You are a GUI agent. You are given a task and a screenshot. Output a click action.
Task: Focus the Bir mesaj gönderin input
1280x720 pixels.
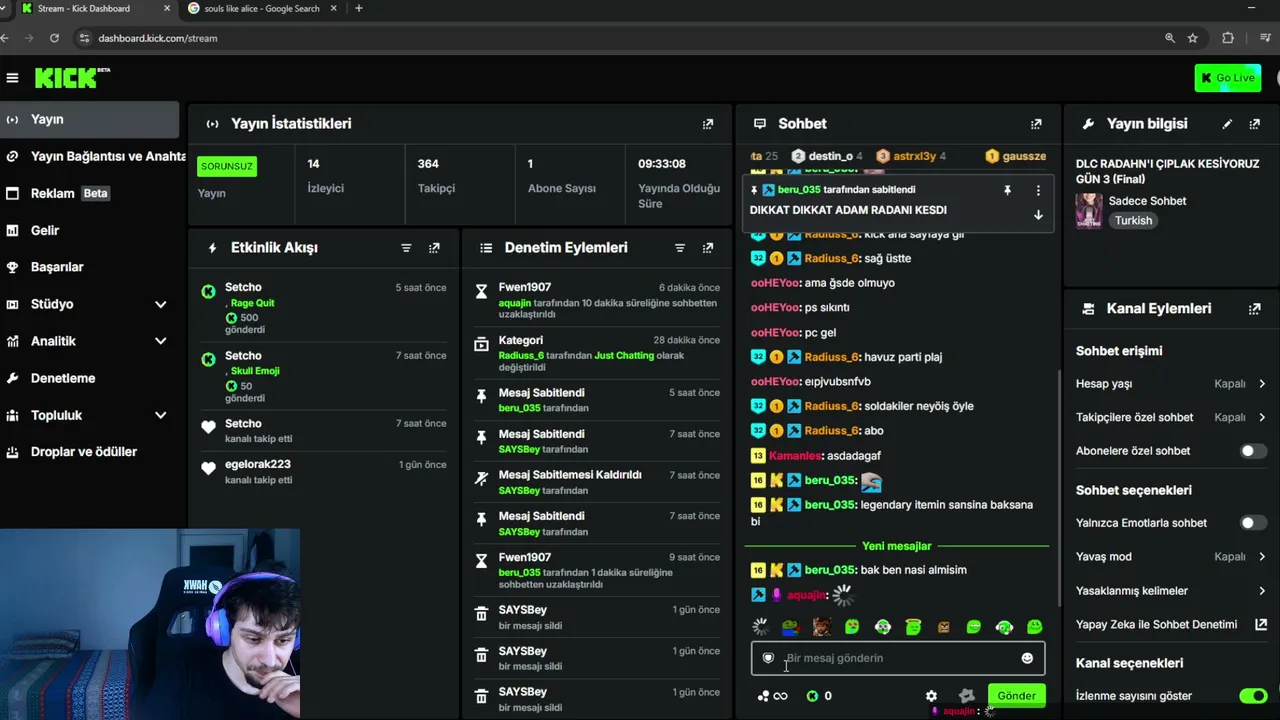(898, 658)
